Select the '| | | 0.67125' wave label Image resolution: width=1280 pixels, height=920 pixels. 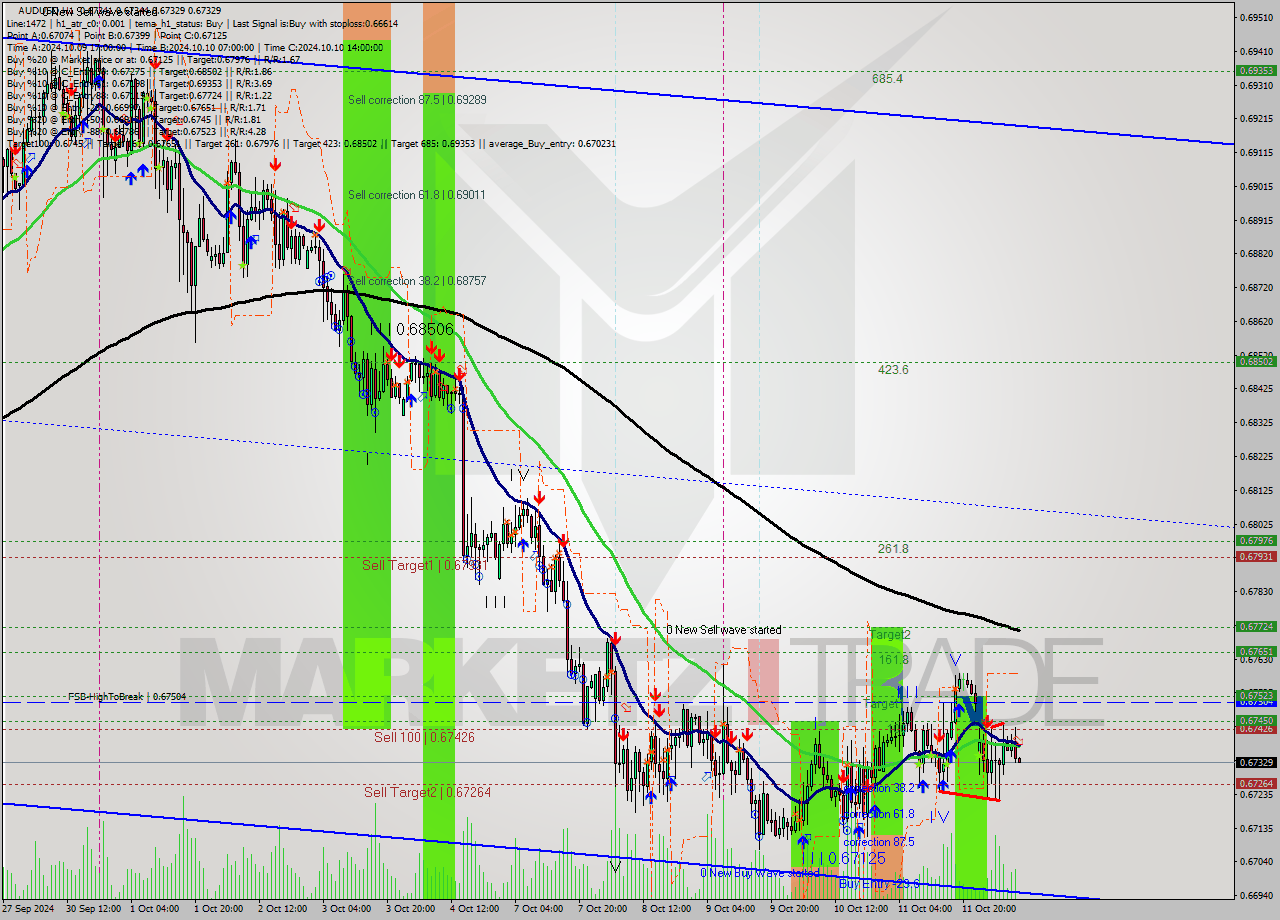[842, 859]
